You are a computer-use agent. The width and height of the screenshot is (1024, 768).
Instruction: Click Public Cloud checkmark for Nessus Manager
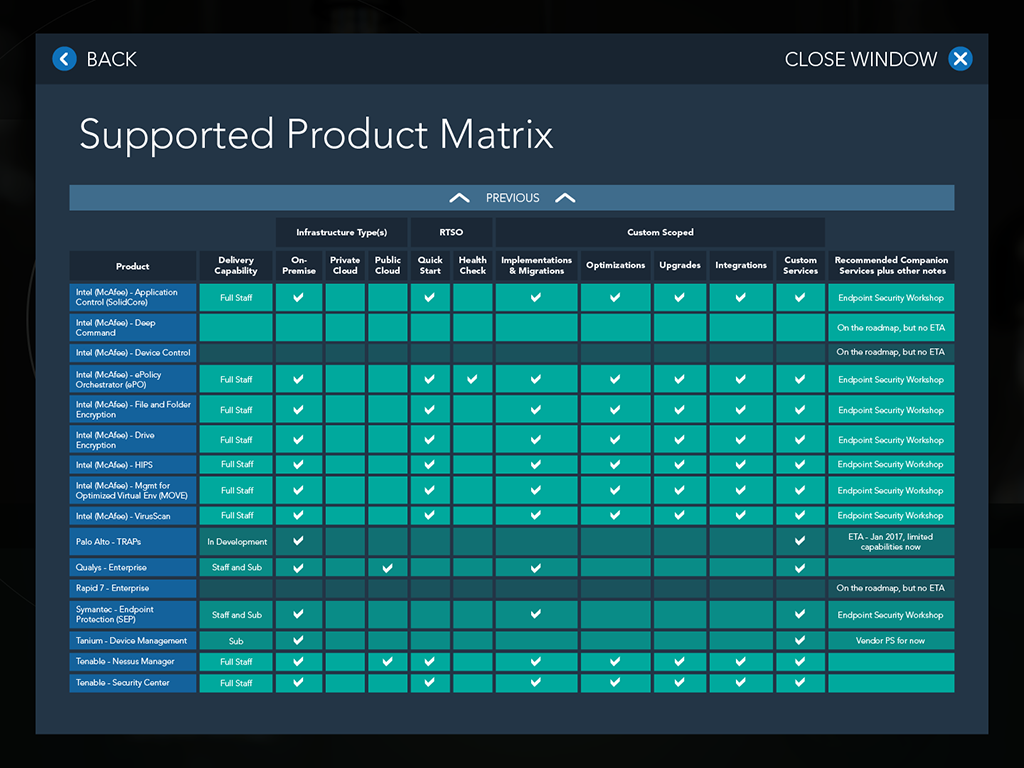[x=387, y=662]
